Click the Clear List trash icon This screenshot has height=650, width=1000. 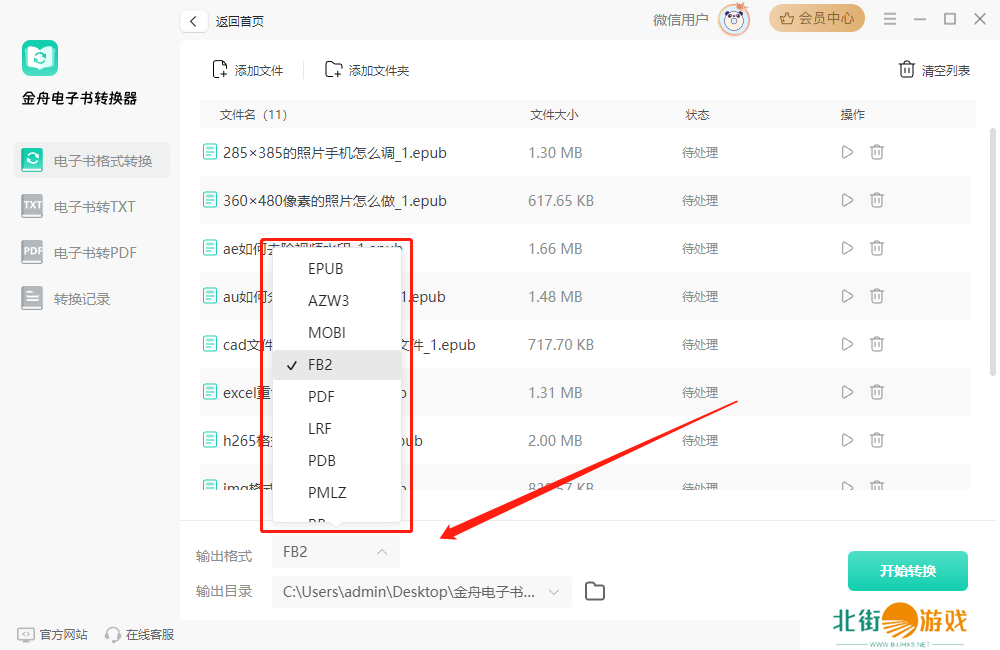click(907, 69)
